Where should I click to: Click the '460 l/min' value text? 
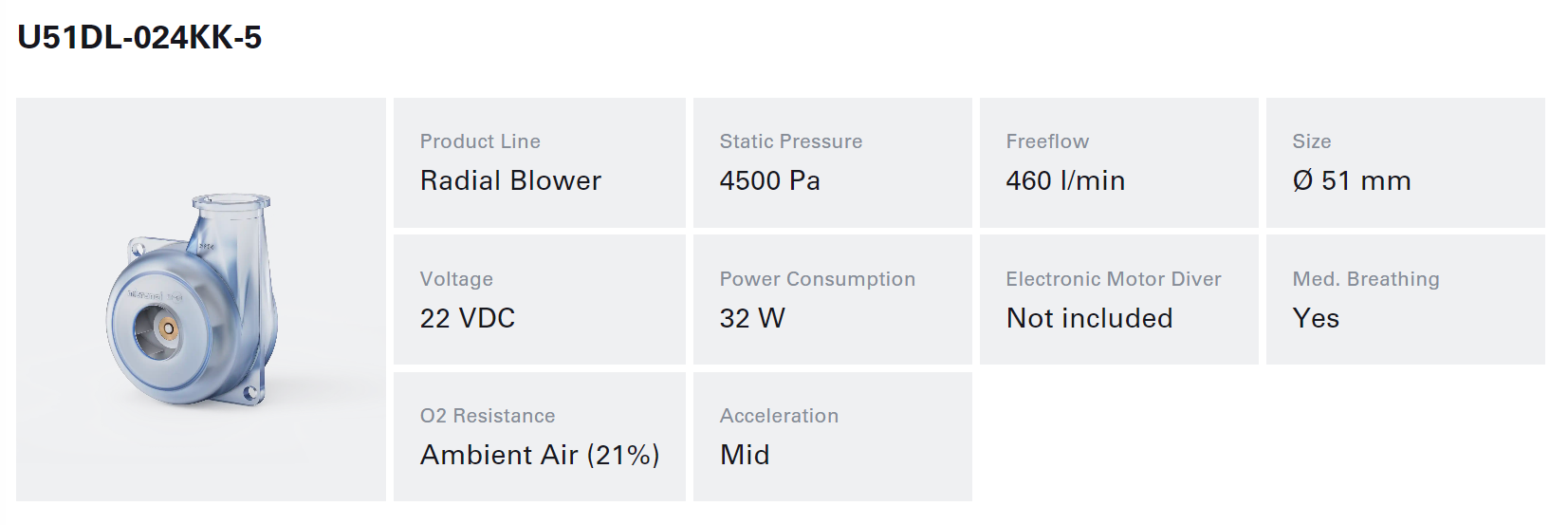[x=1065, y=180]
